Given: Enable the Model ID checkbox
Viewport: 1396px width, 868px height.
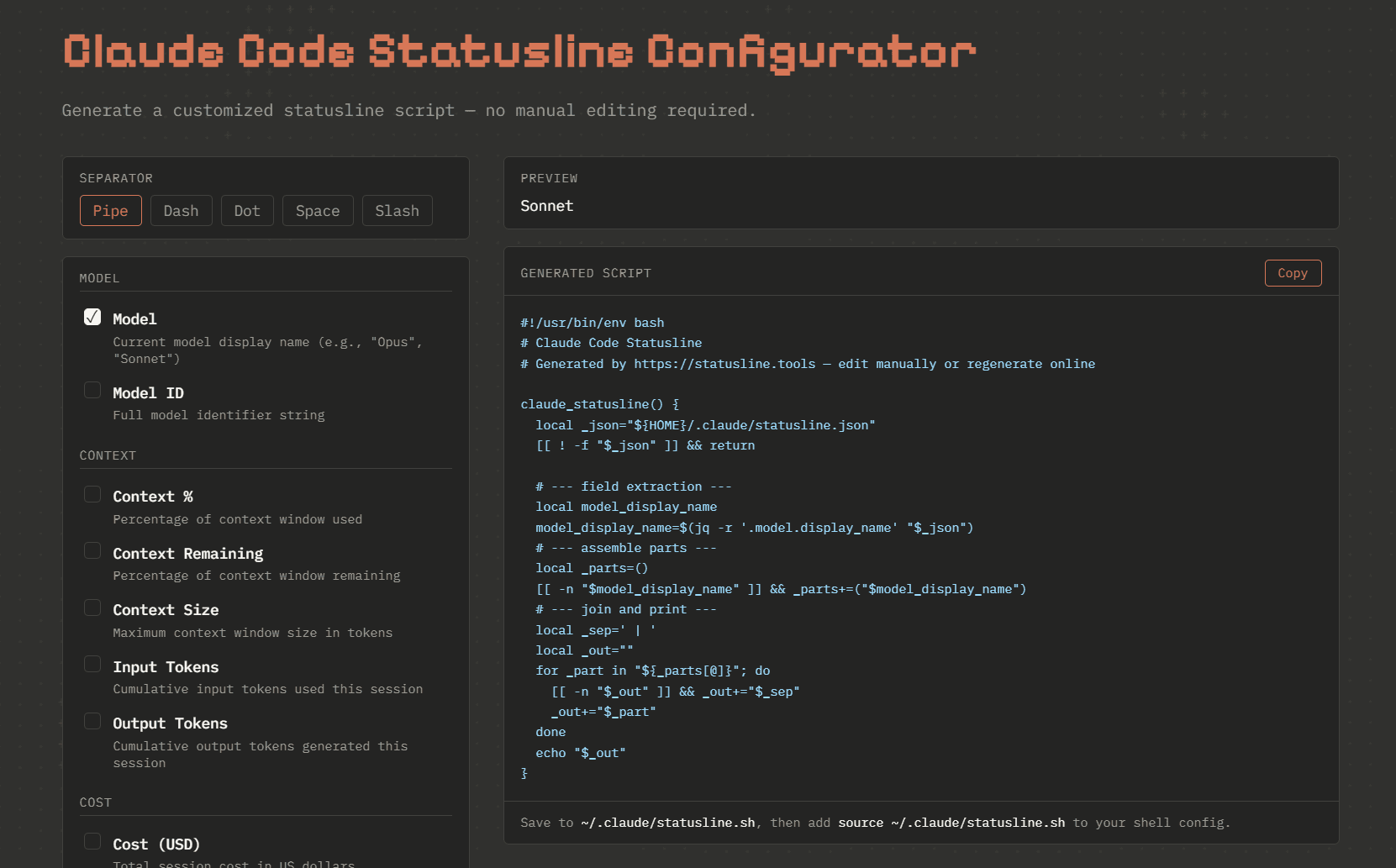Looking at the screenshot, I should 92,391.
